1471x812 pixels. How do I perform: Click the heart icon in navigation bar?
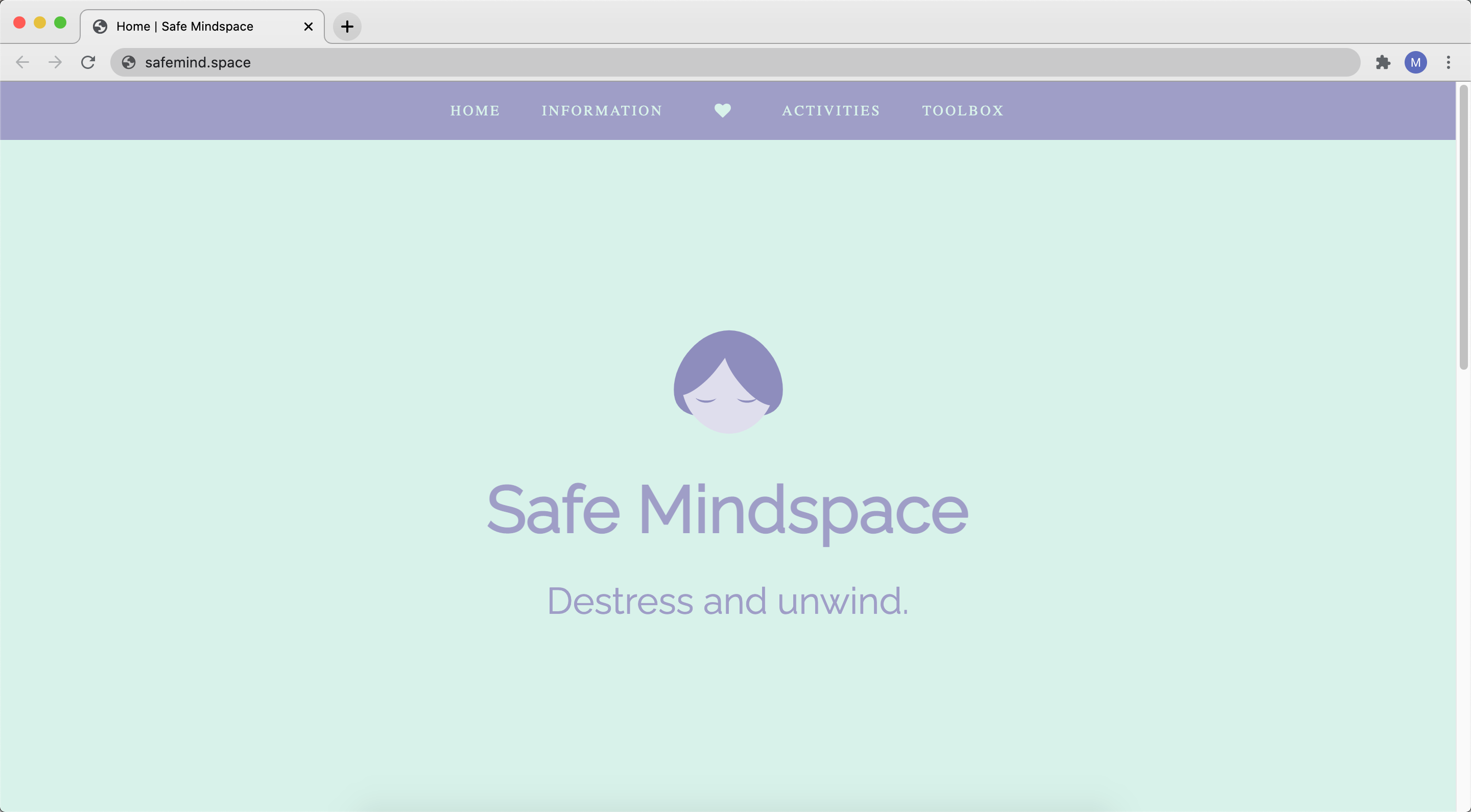pos(722,110)
